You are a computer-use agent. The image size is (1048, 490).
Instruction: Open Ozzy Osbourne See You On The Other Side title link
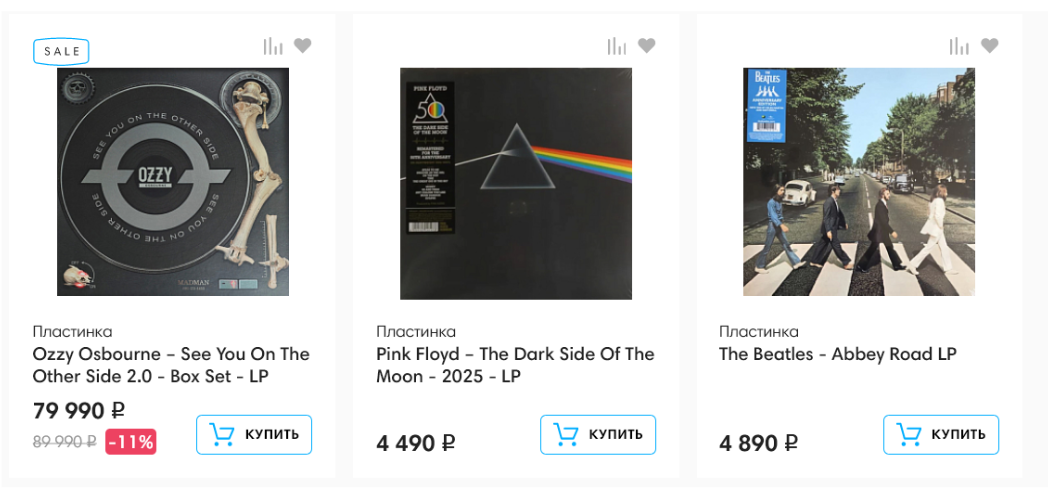click(x=171, y=365)
